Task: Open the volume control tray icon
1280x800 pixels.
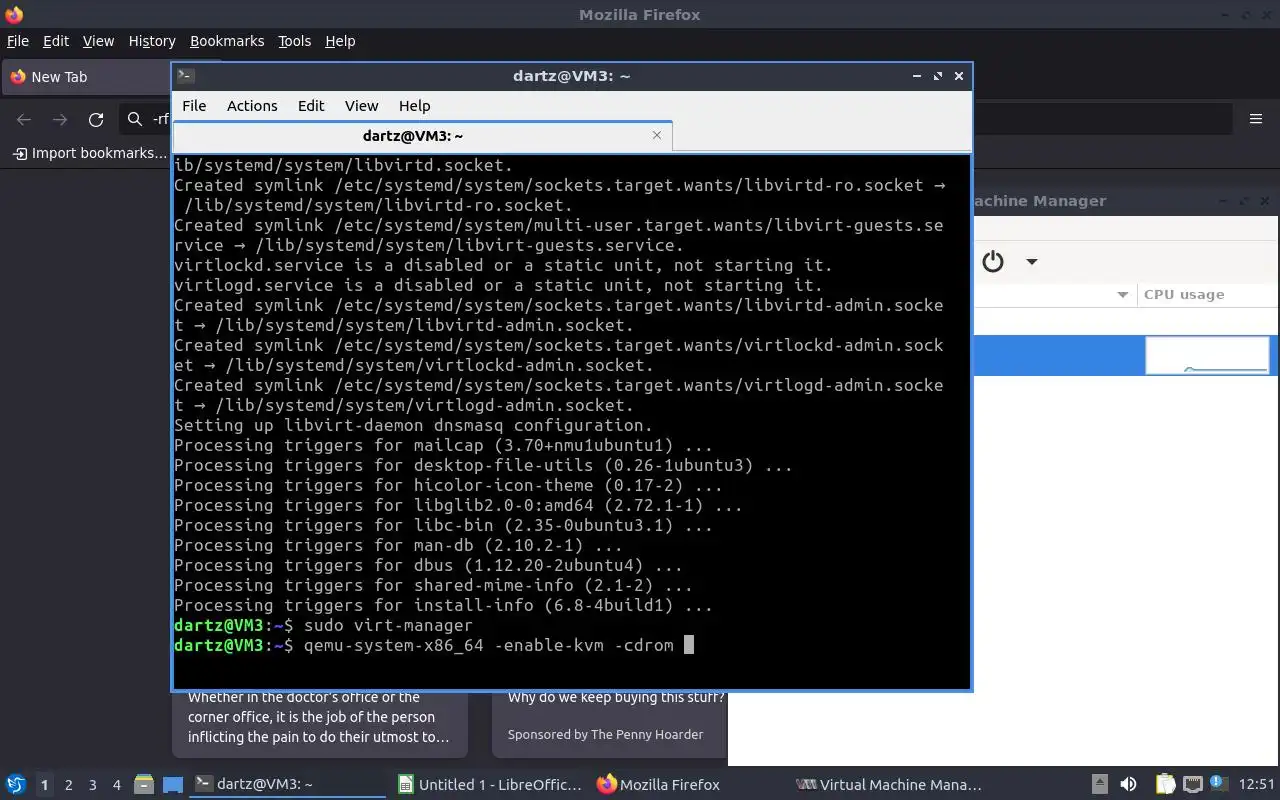Action: [x=1128, y=785]
